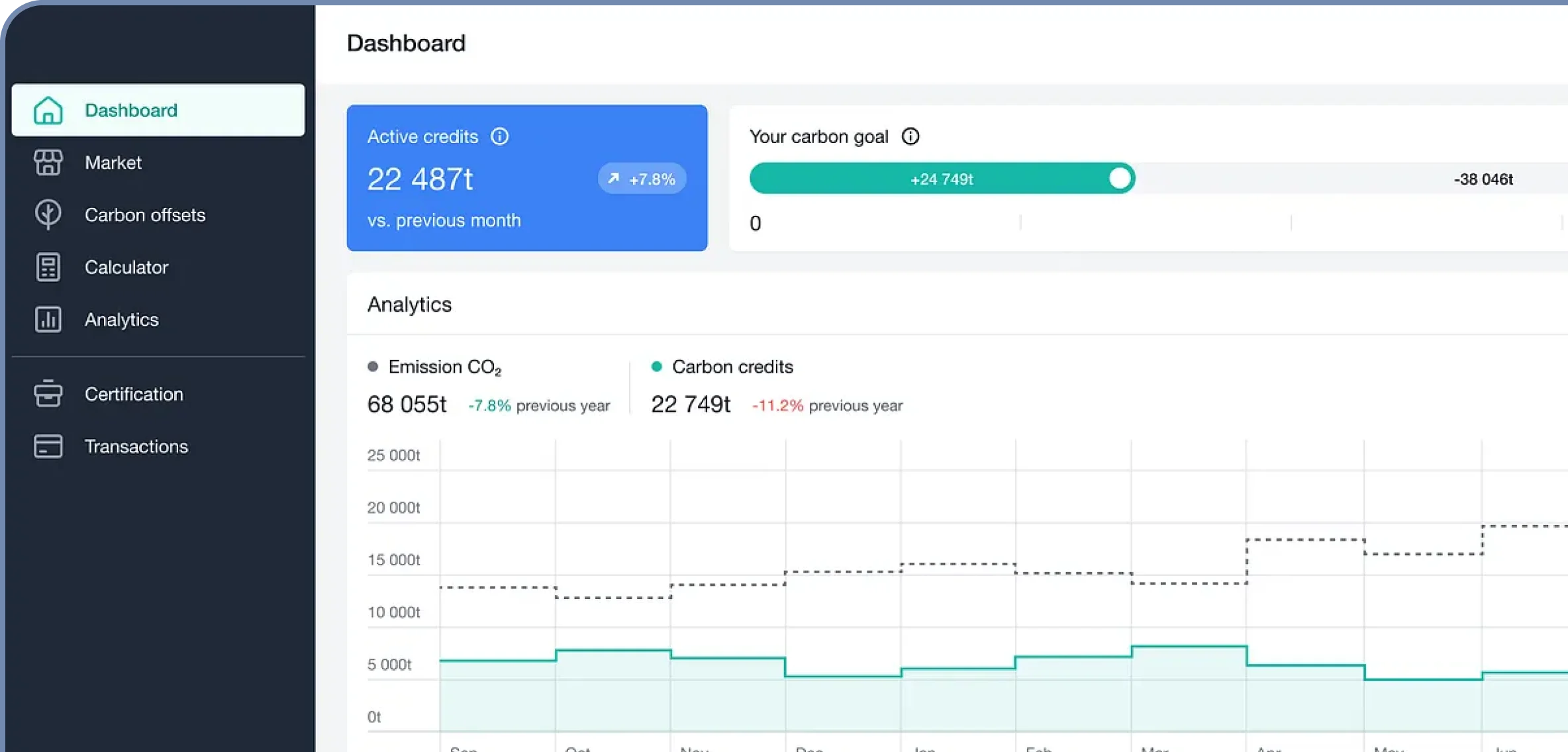The width and height of the screenshot is (1568, 752).
Task: Open the Market menu item
Action: pos(113,163)
